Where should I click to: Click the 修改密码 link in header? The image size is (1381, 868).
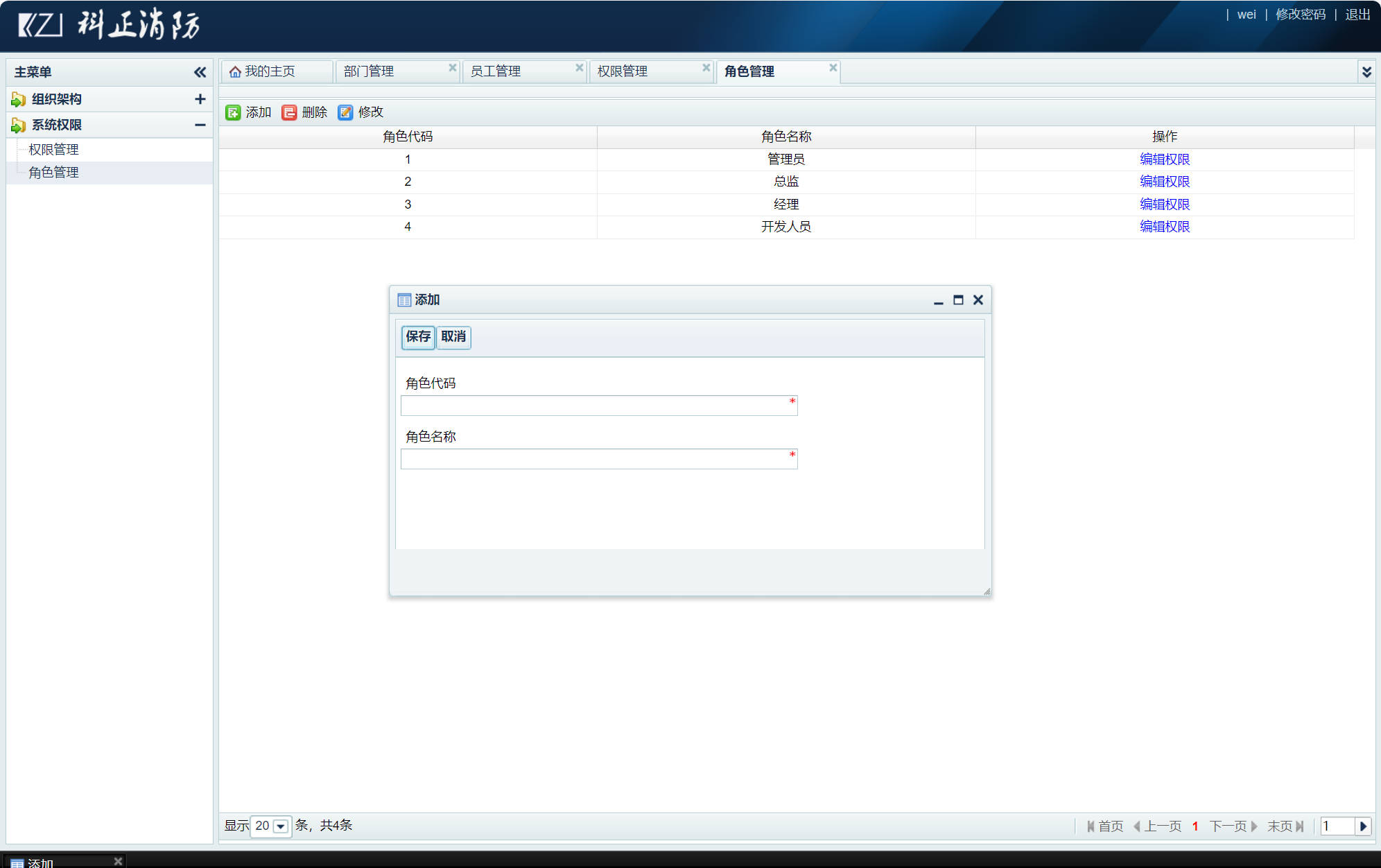coord(1300,15)
